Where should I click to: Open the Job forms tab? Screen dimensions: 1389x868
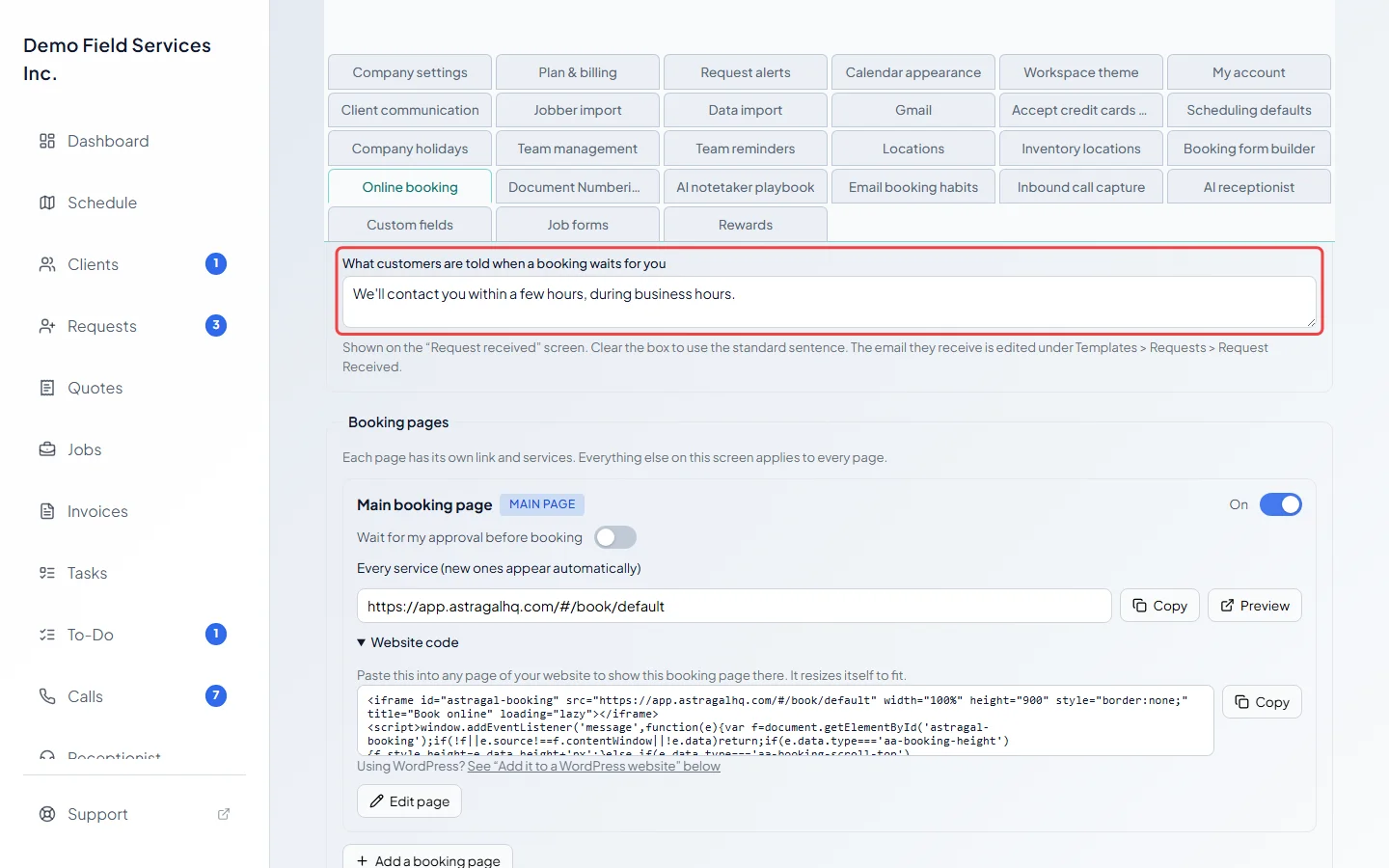tap(578, 225)
